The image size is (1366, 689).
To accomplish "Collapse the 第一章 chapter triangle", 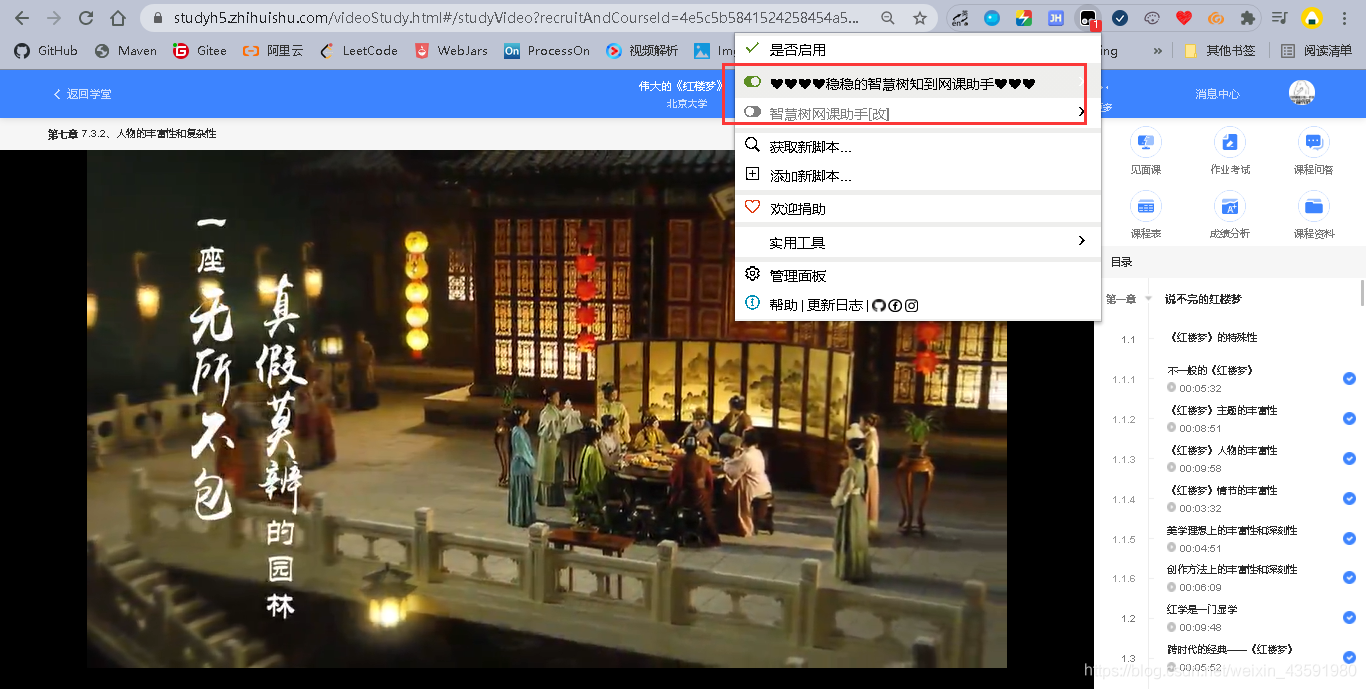I will pos(1149,299).
